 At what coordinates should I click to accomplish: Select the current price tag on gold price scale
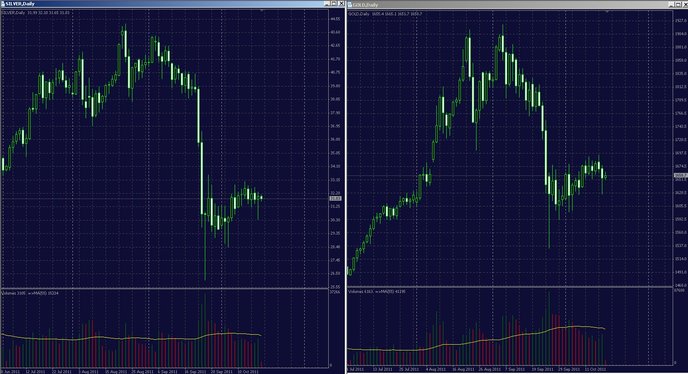pyautogui.click(x=681, y=175)
